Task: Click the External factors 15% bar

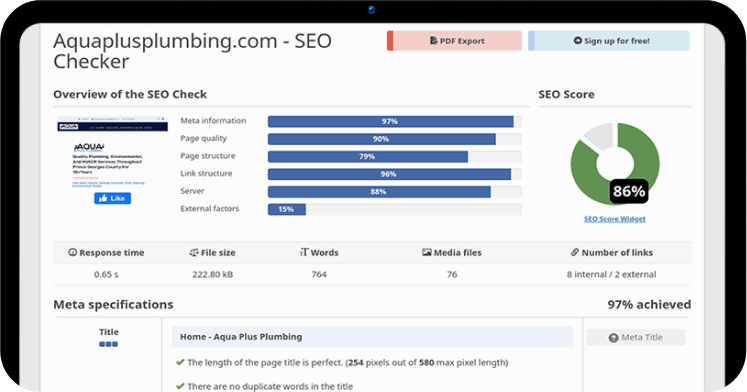Action: coord(394,210)
